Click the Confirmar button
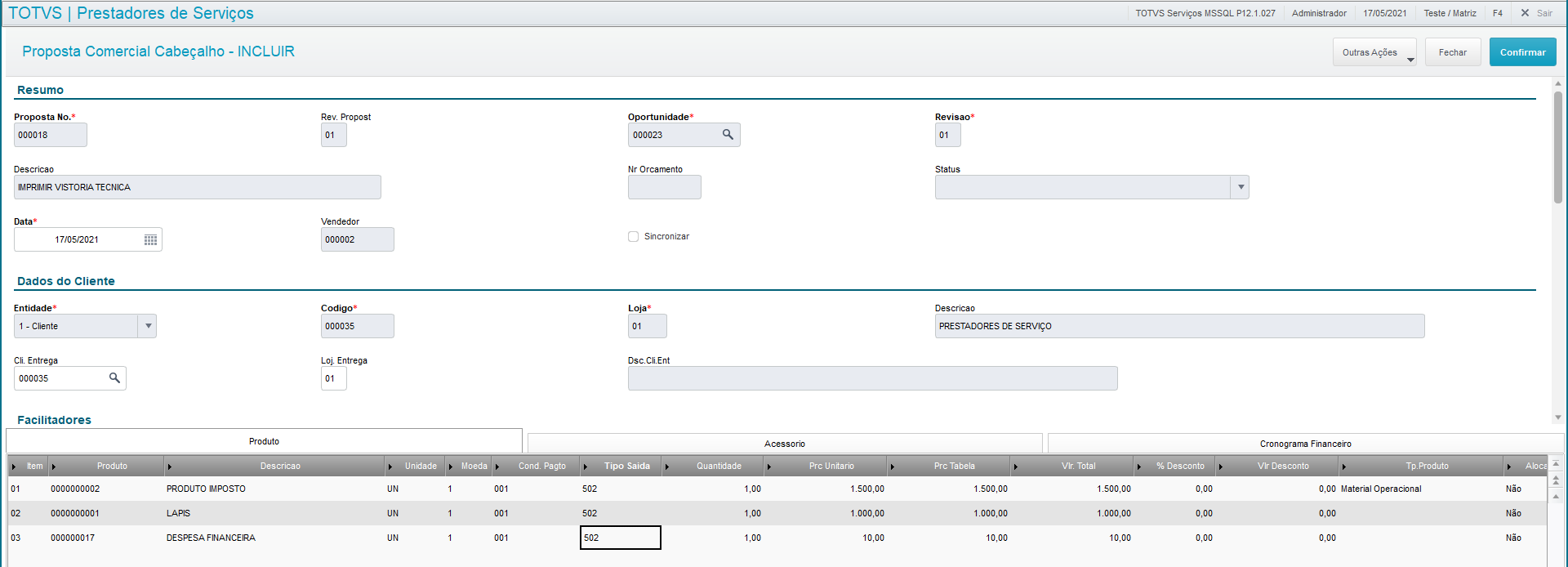This screenshot has height=567, width=1568. tap(1522, 52)
